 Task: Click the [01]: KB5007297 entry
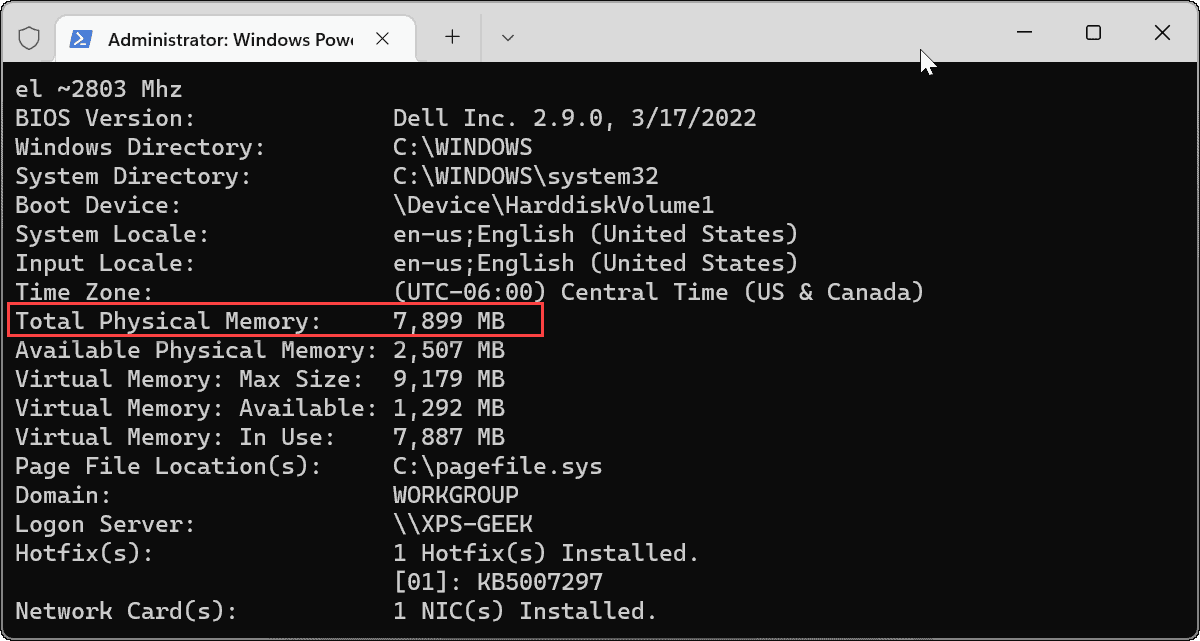click(x=498, y=582)
